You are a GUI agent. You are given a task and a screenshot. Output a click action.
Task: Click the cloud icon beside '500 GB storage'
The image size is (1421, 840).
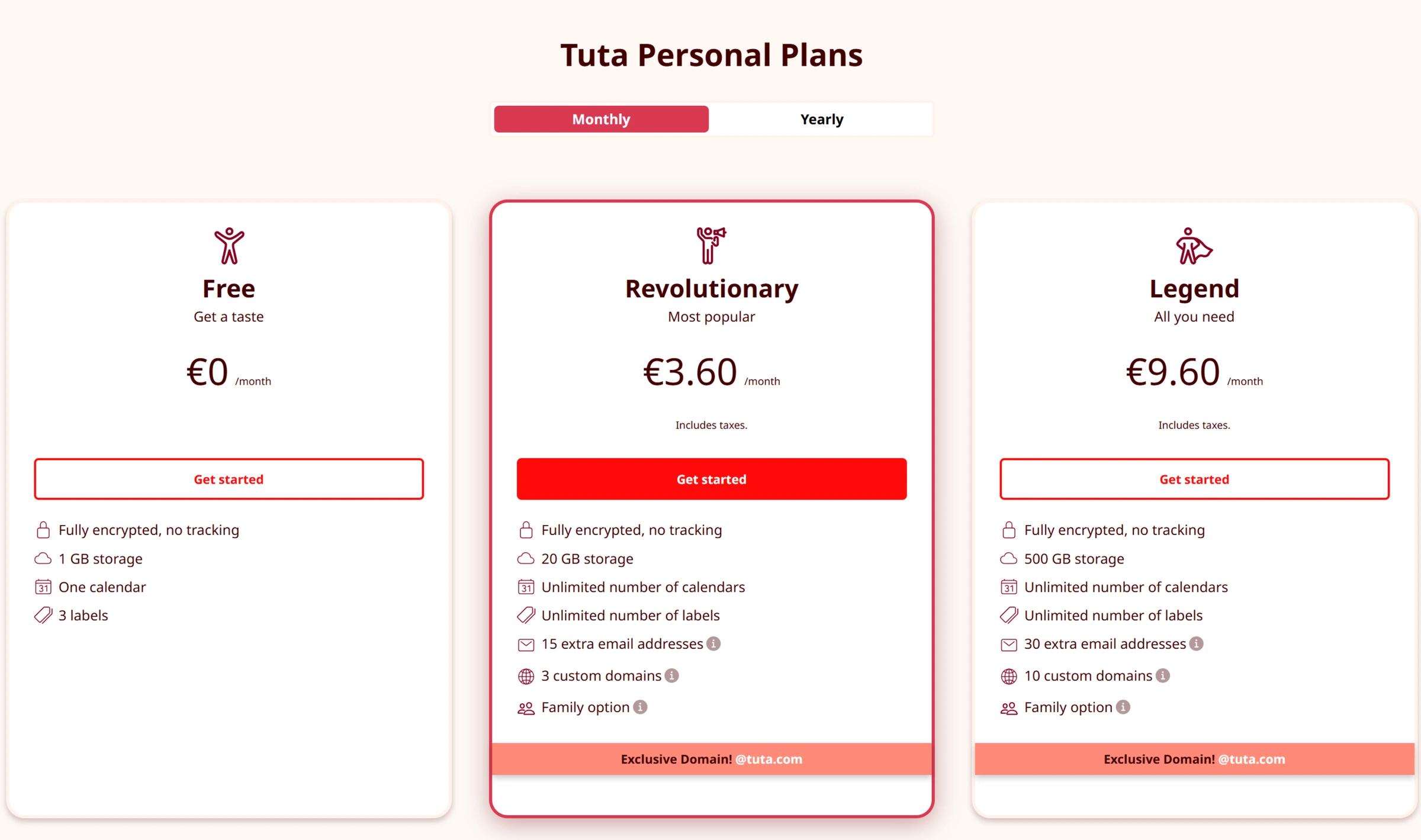[1009, 558]
